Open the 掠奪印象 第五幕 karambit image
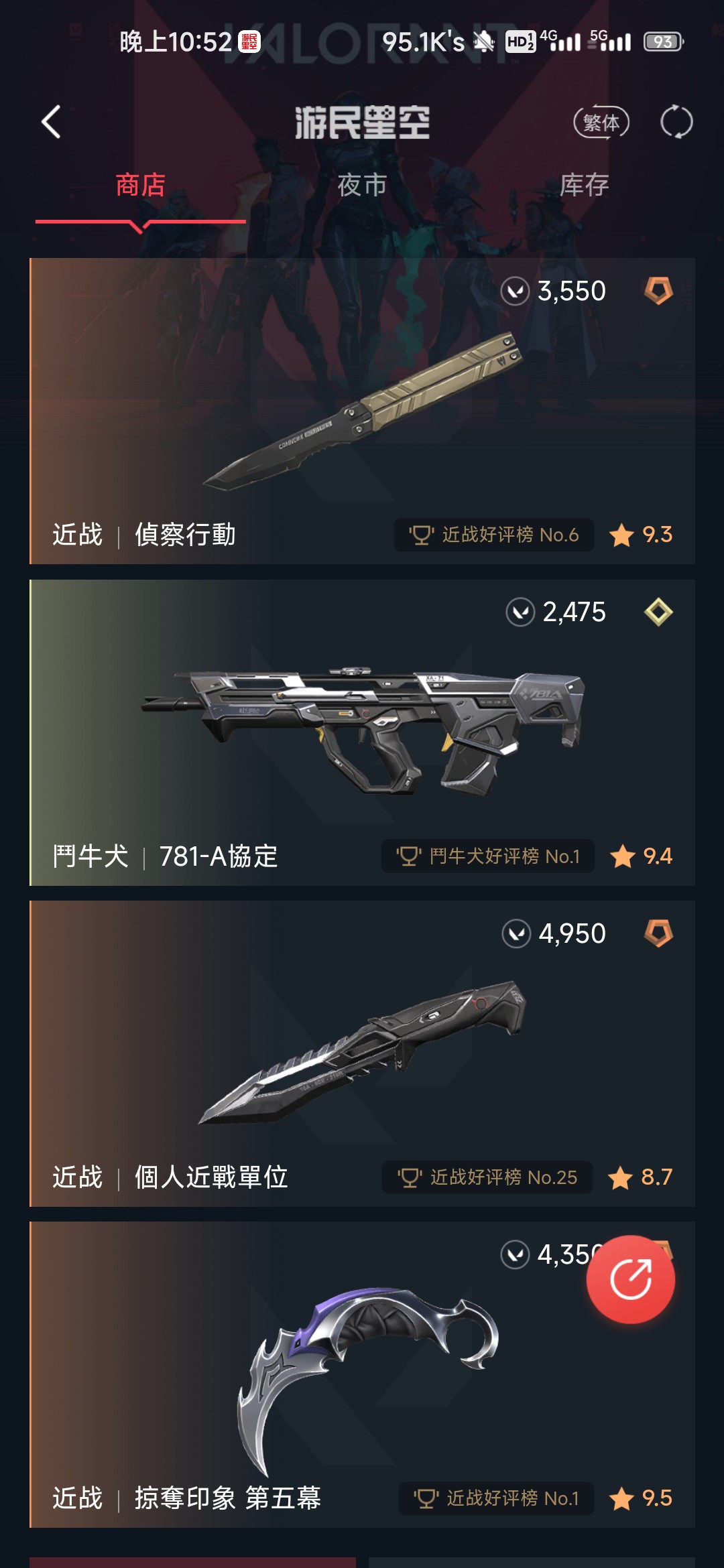 click(367, 1380)
